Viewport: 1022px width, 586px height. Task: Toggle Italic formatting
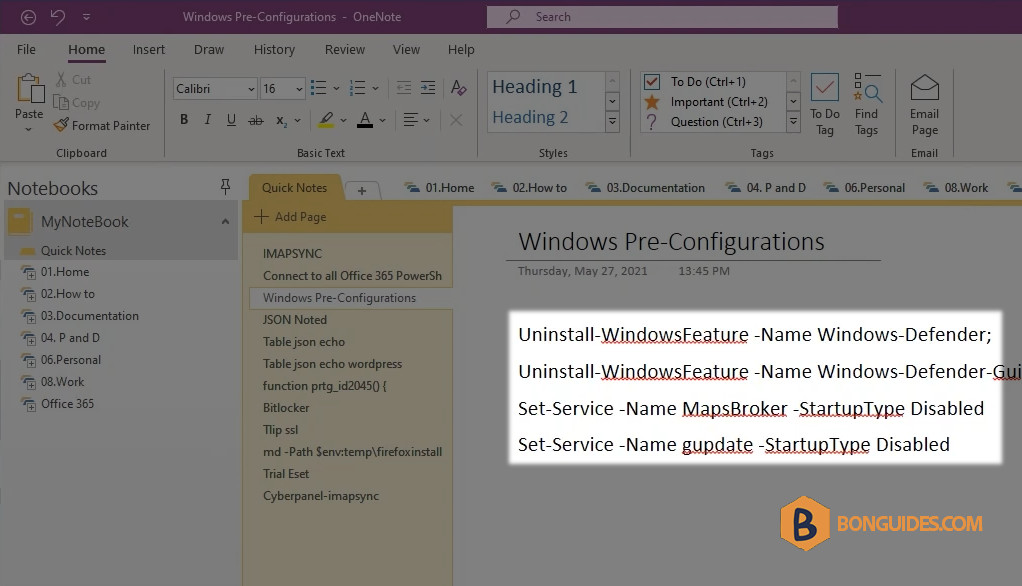click(x=207, y=119)
